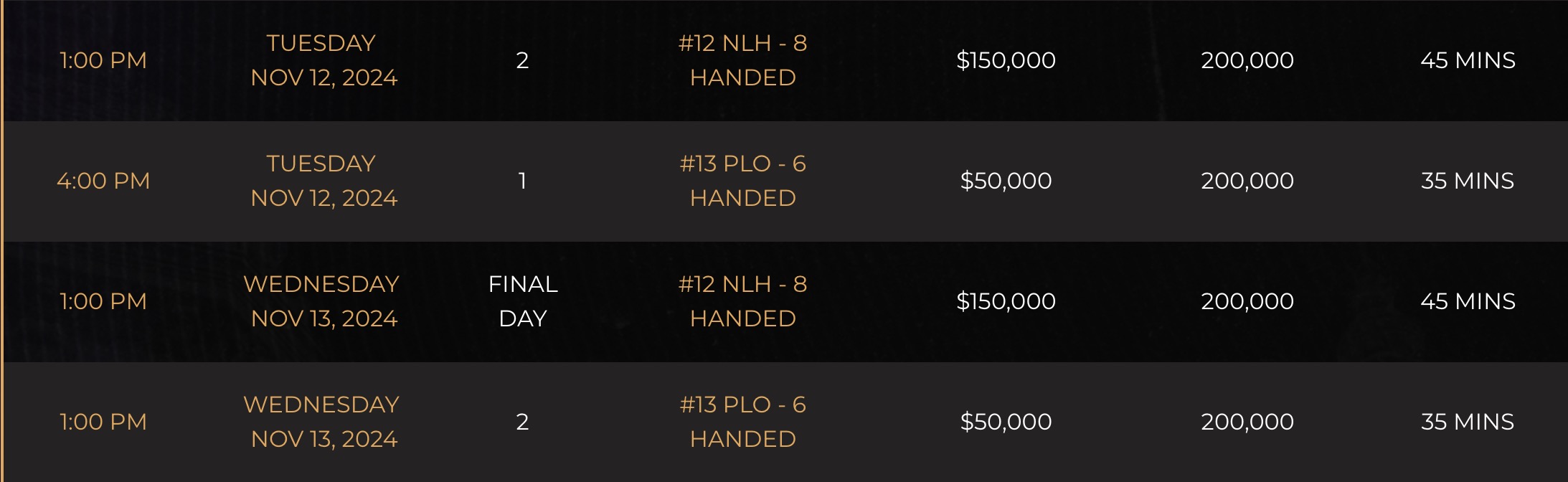Click 35 MINS in the 4:00 PM row
This screenshot has height=482, width=1568.
pos(1468,181)
